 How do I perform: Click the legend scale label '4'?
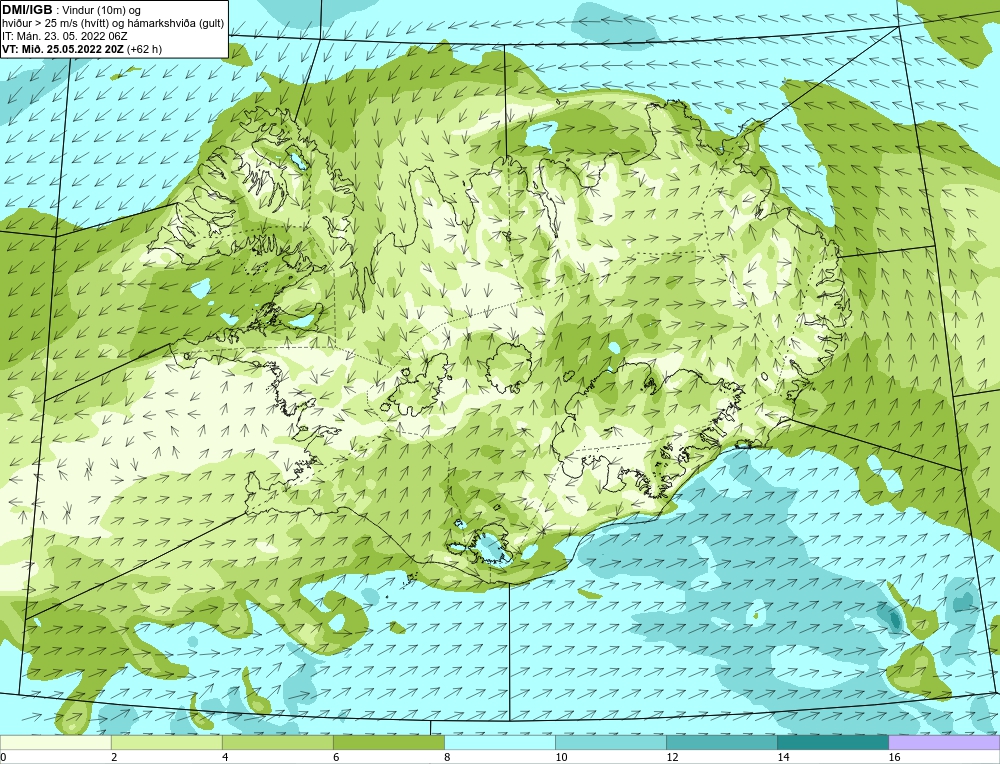click(224, 758)
